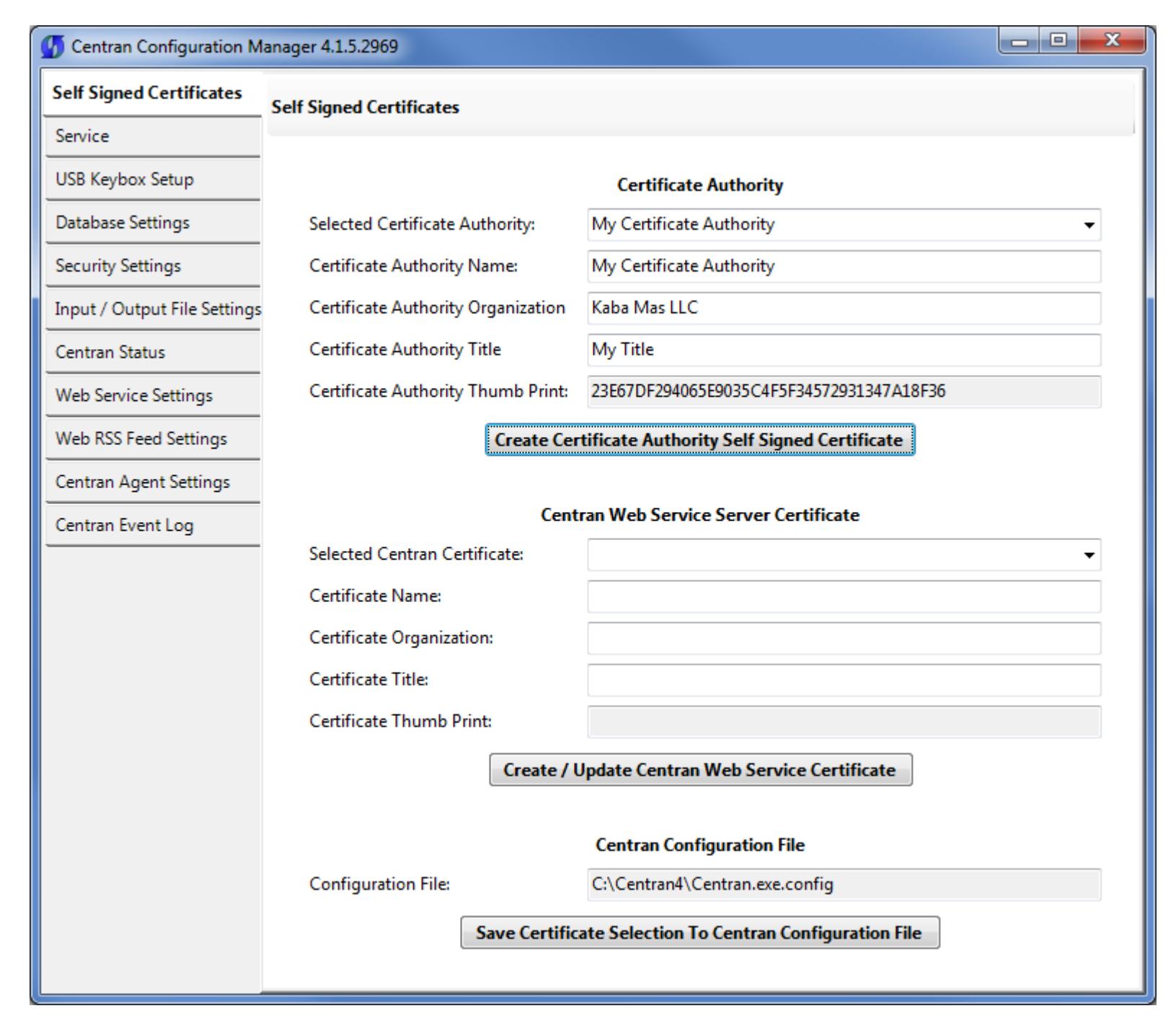Click the 'Selected Centran Certificate:' label
Screen dimensions: 1176x1029
[416, 555]
